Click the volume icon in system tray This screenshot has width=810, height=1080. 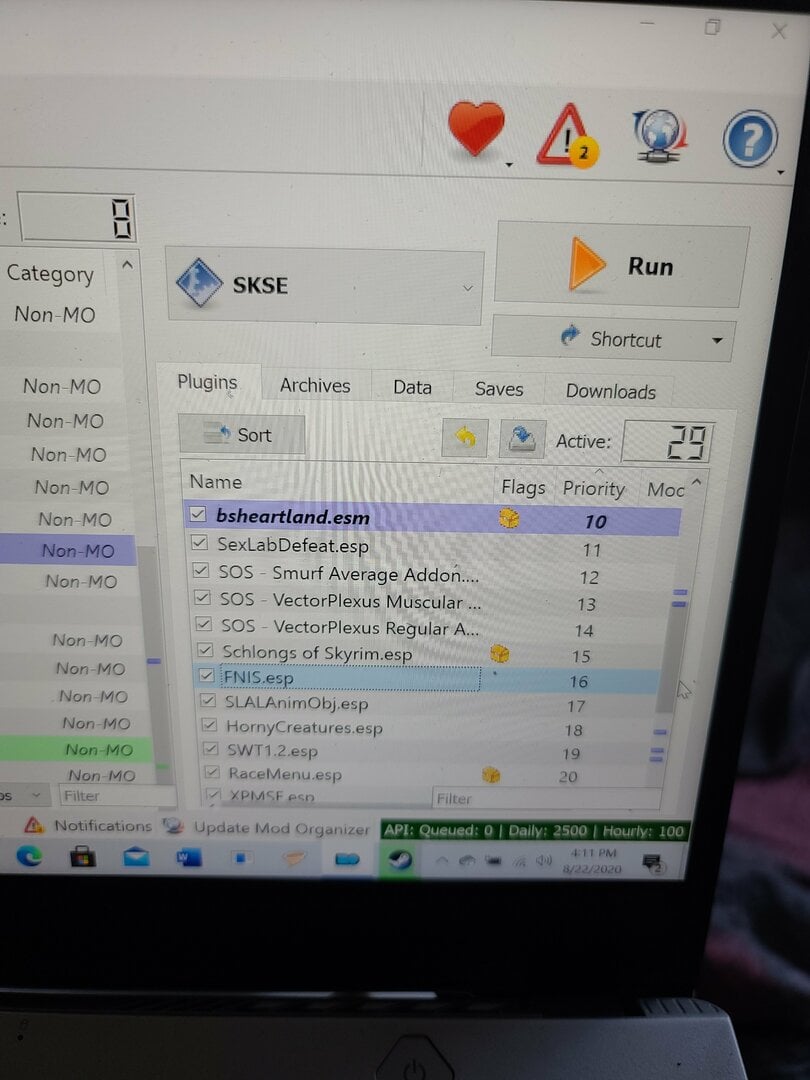click(544, 860)
